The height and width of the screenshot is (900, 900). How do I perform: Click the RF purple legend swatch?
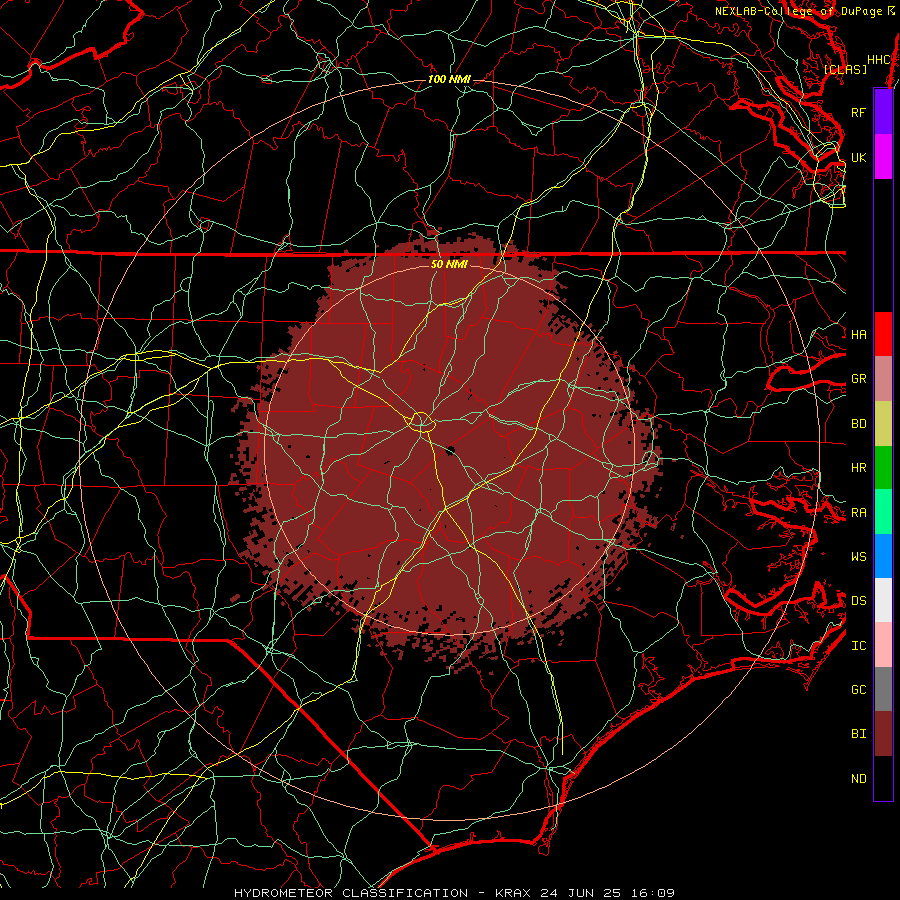[x=883, y=112]
